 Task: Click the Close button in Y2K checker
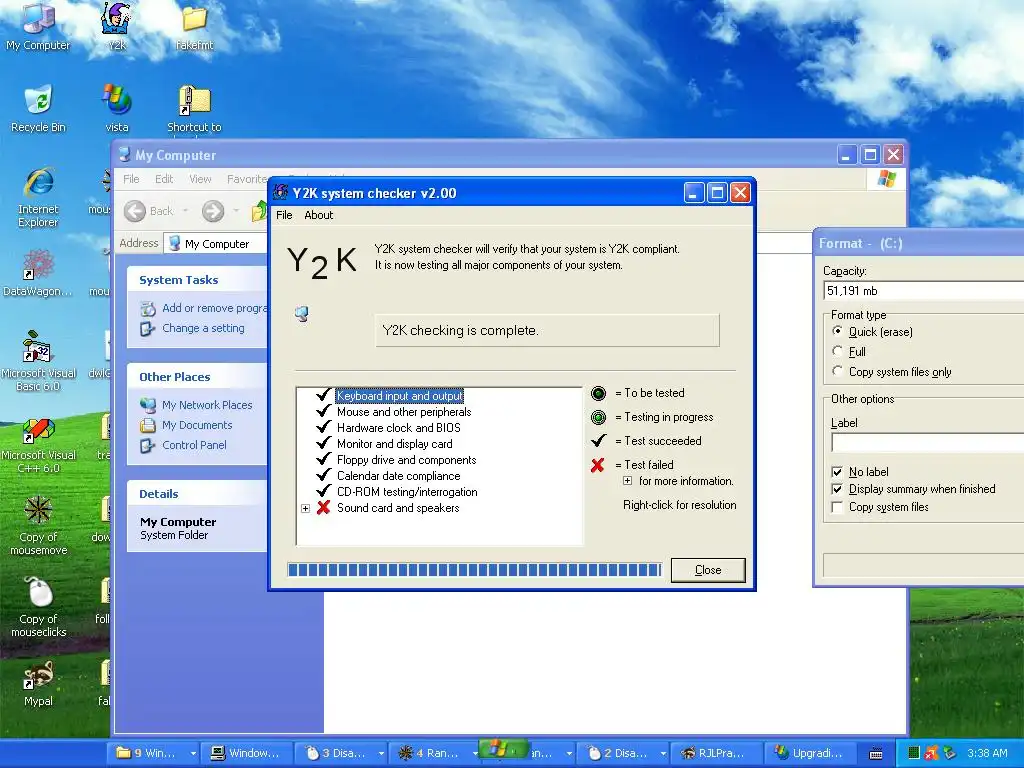click(708, 570)
